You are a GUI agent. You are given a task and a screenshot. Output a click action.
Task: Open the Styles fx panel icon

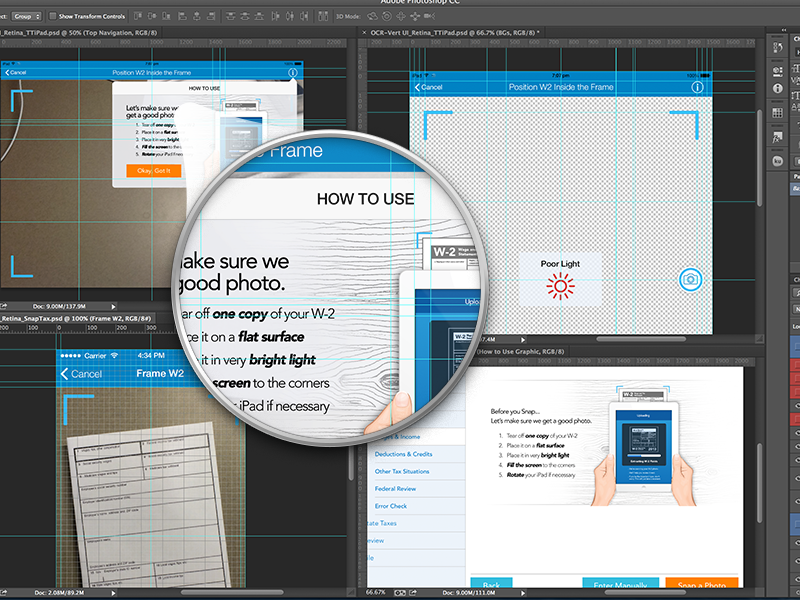pyautogui.click(x=778, y=136)
